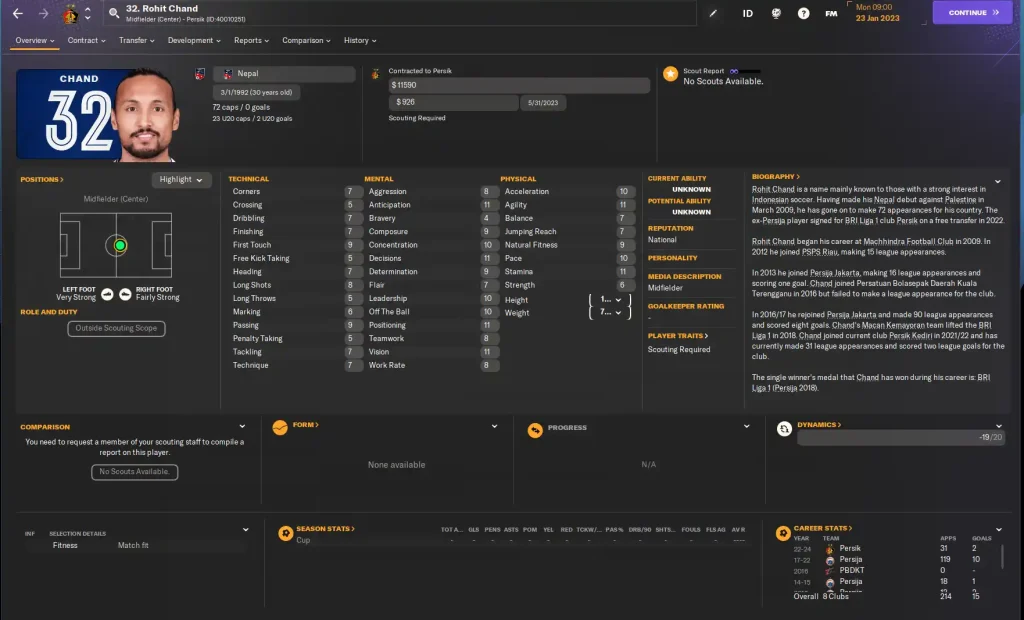Open the Positions link
Image resolution: width=1024 pixels, height=620 pixels.
[42, 180]
